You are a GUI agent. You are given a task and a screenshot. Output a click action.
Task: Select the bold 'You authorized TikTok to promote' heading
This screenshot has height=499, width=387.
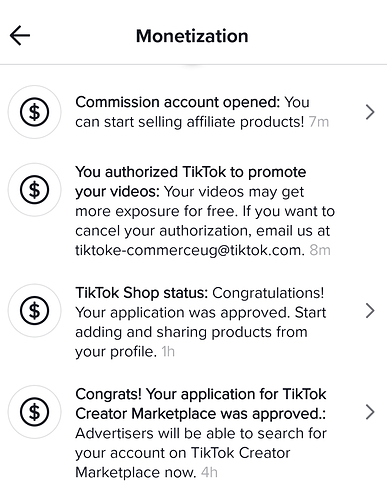191,172
